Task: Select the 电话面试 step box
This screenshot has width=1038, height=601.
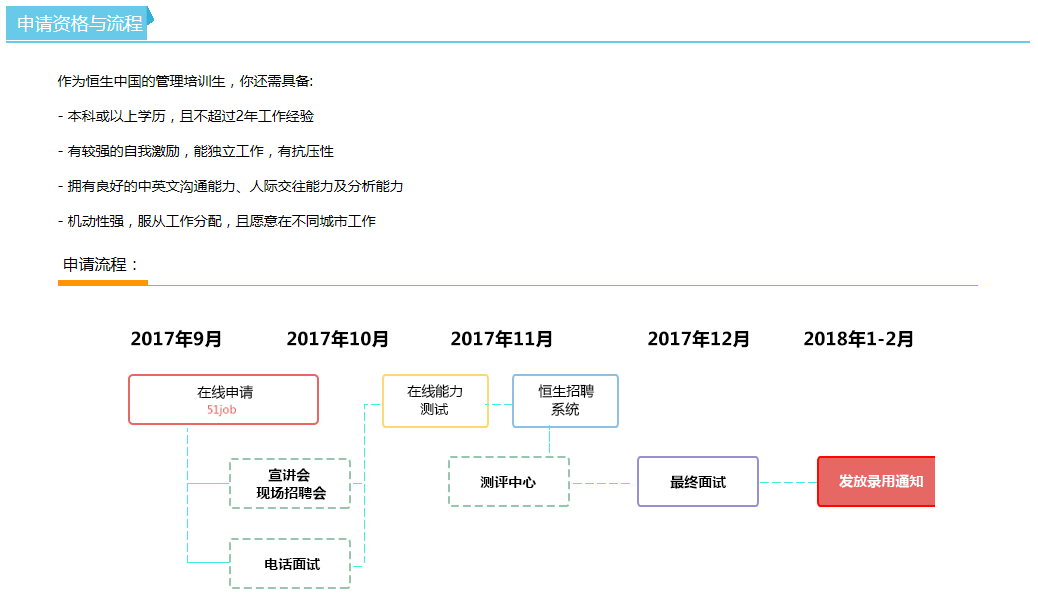Action: [290, 564]
